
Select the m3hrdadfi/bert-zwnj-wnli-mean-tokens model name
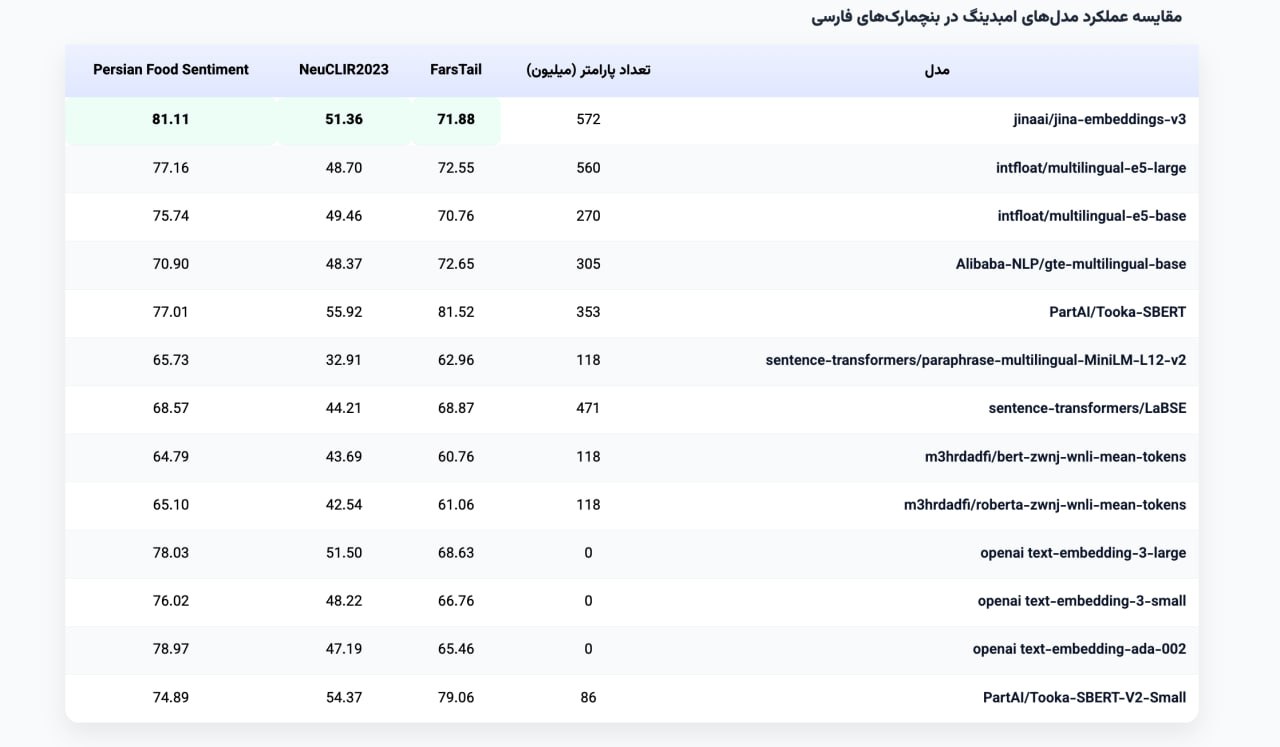(1055, 457)
